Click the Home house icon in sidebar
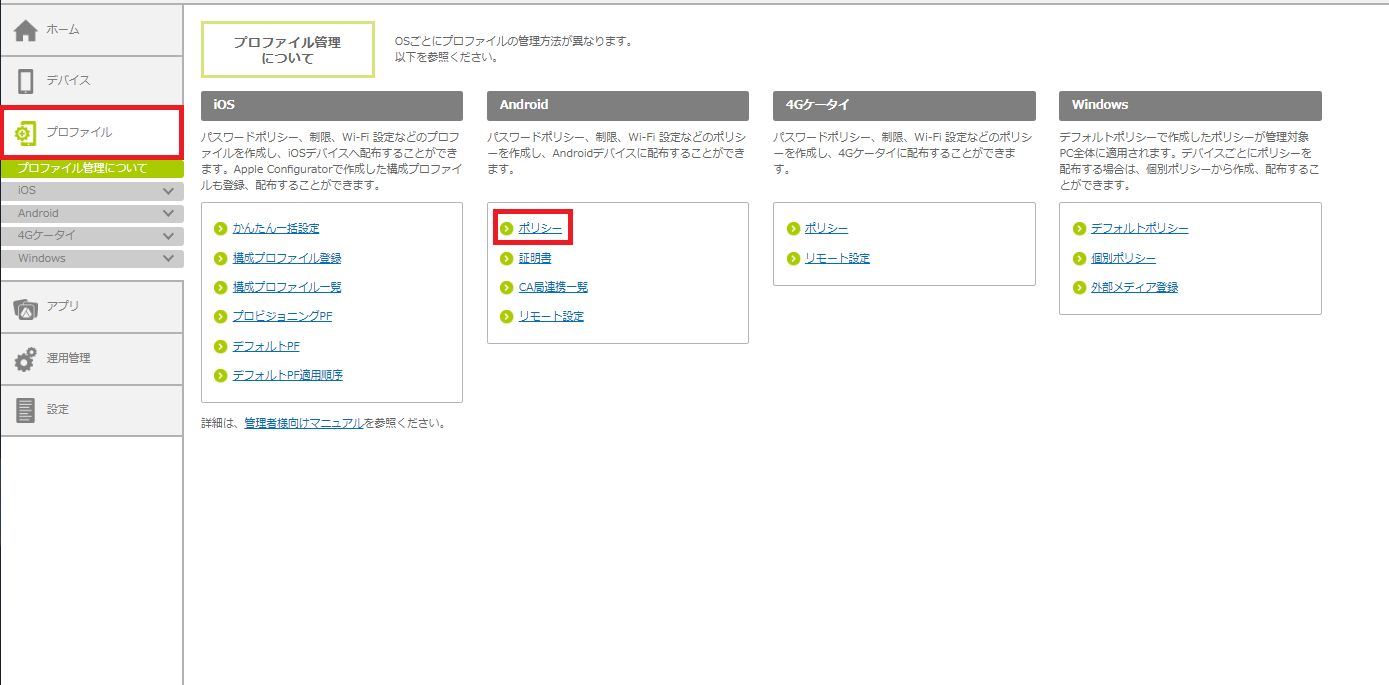The height and width of the screenshot is (685, 1389). tap(26, 31)
